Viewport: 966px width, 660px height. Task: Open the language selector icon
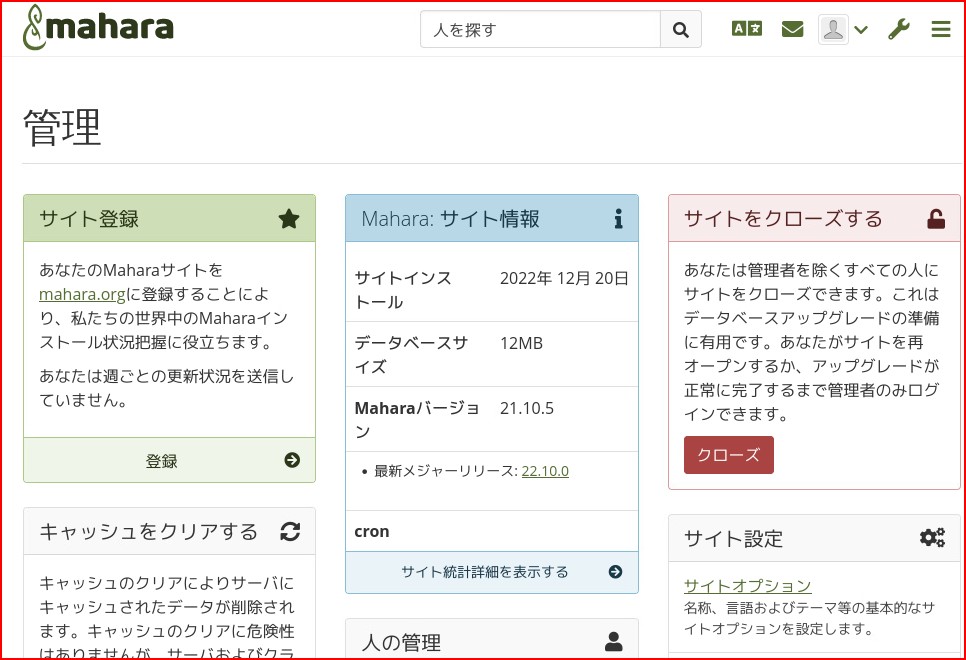tap(747, 29)
